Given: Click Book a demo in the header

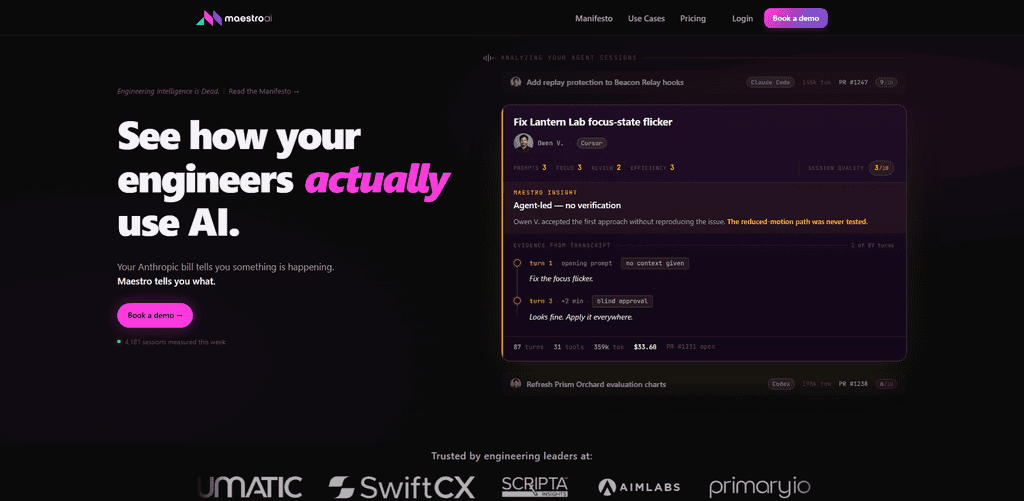Looking at the screenshot, I should tap(795, 18).
